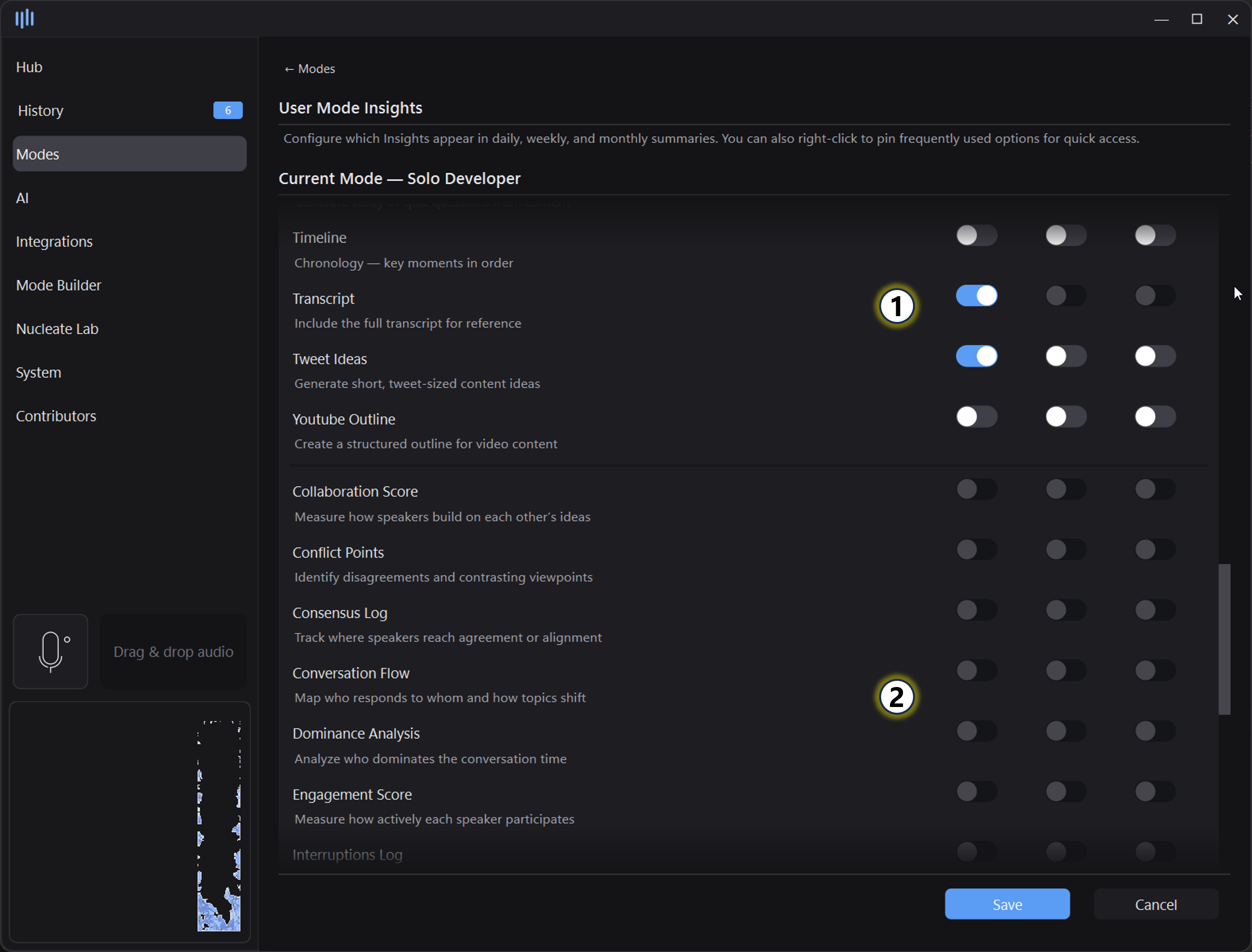The image size is (1252, 952).
Task: Click the Conflict Points label
Action: pos(338,552)
